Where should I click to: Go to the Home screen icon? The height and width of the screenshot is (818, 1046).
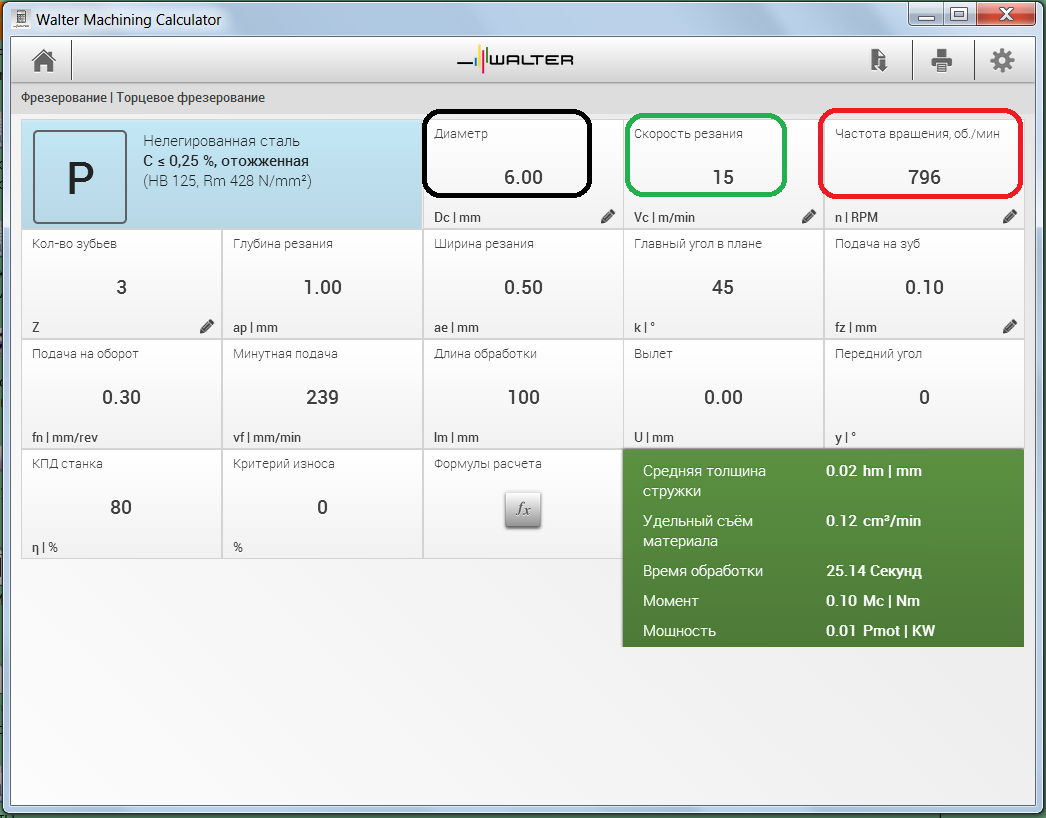pyautogui.click(x=44, y=61)
